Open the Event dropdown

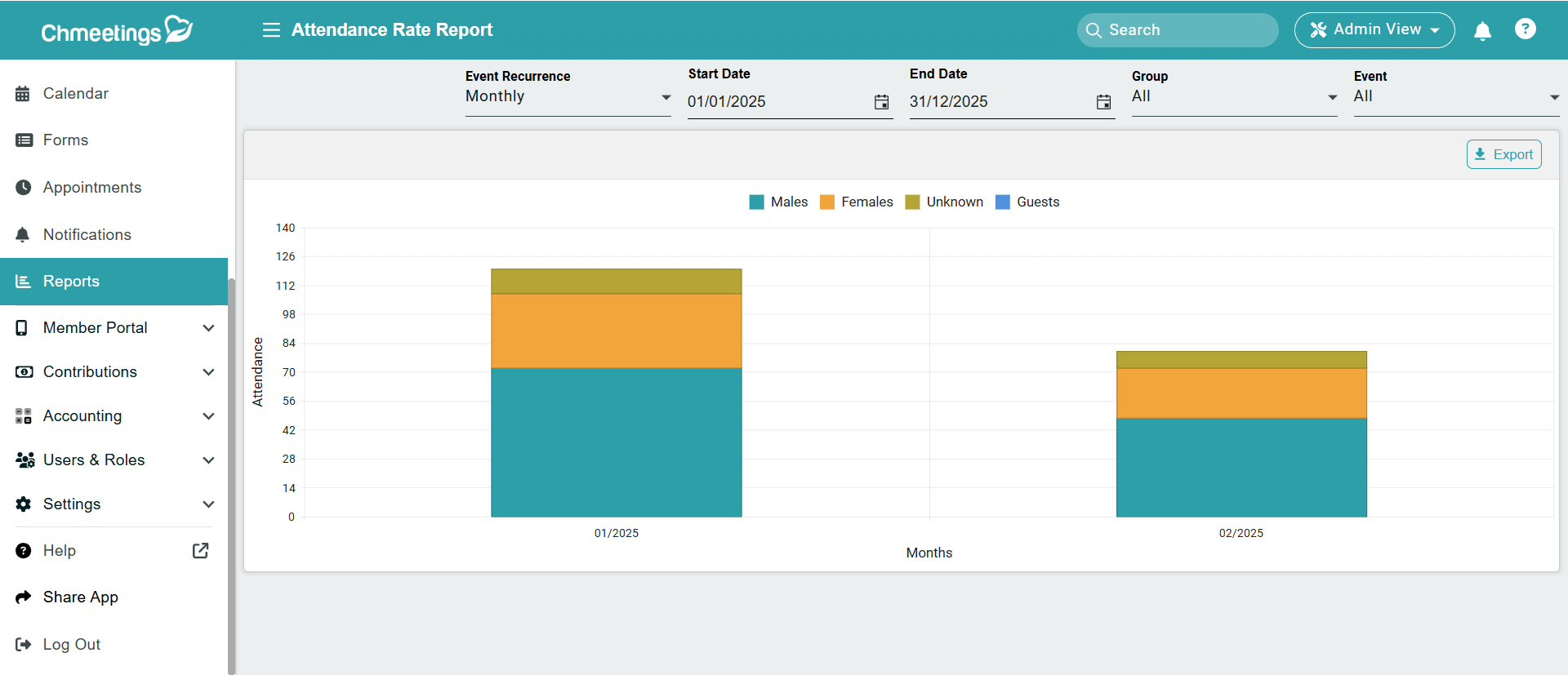coord(1457,96)
